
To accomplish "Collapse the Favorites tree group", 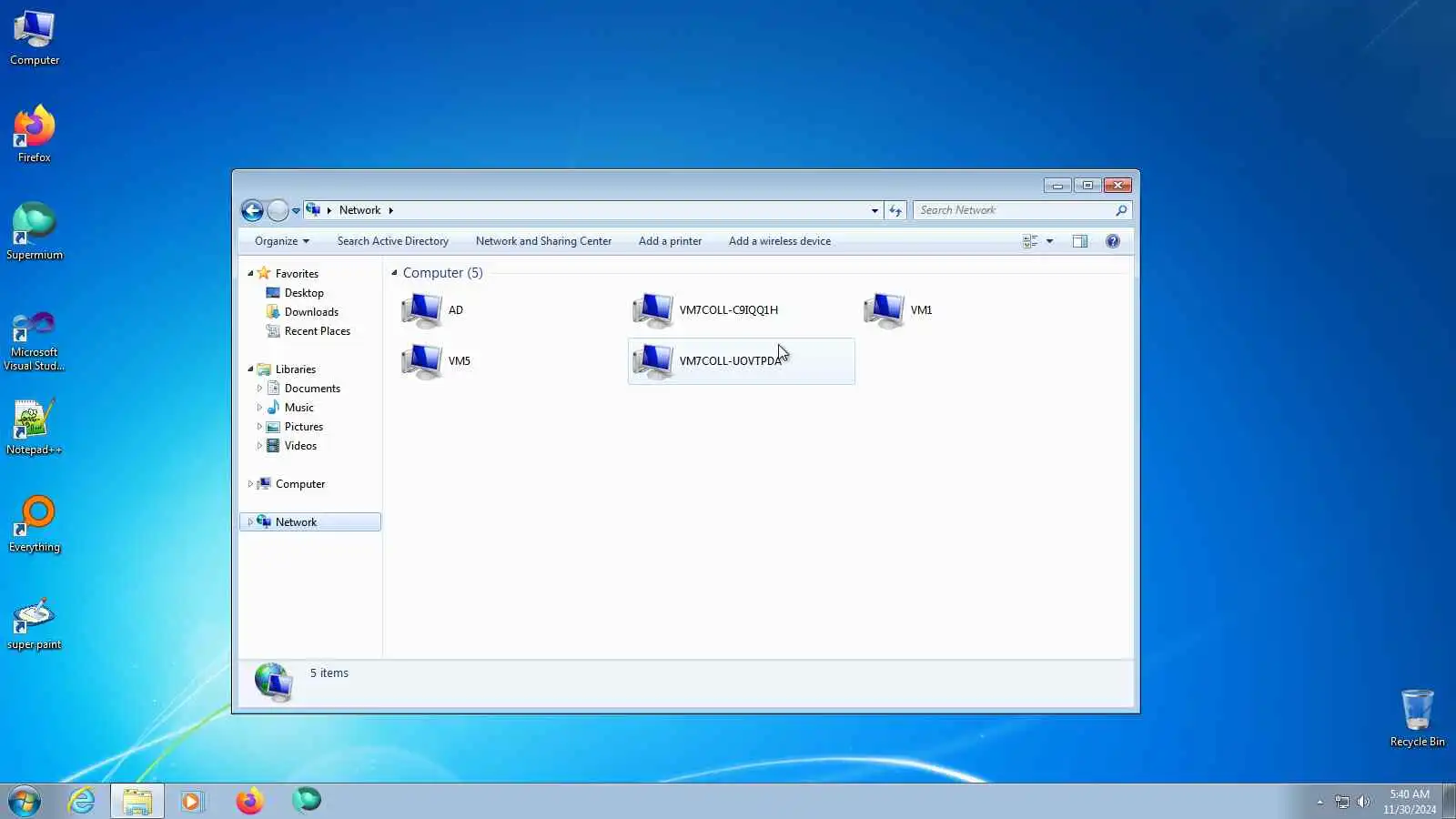I will coord(250,273).
